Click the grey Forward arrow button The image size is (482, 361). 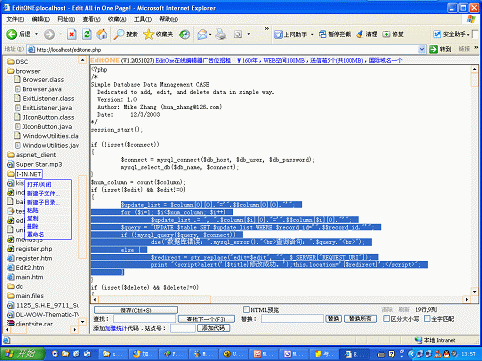point(49,34)
